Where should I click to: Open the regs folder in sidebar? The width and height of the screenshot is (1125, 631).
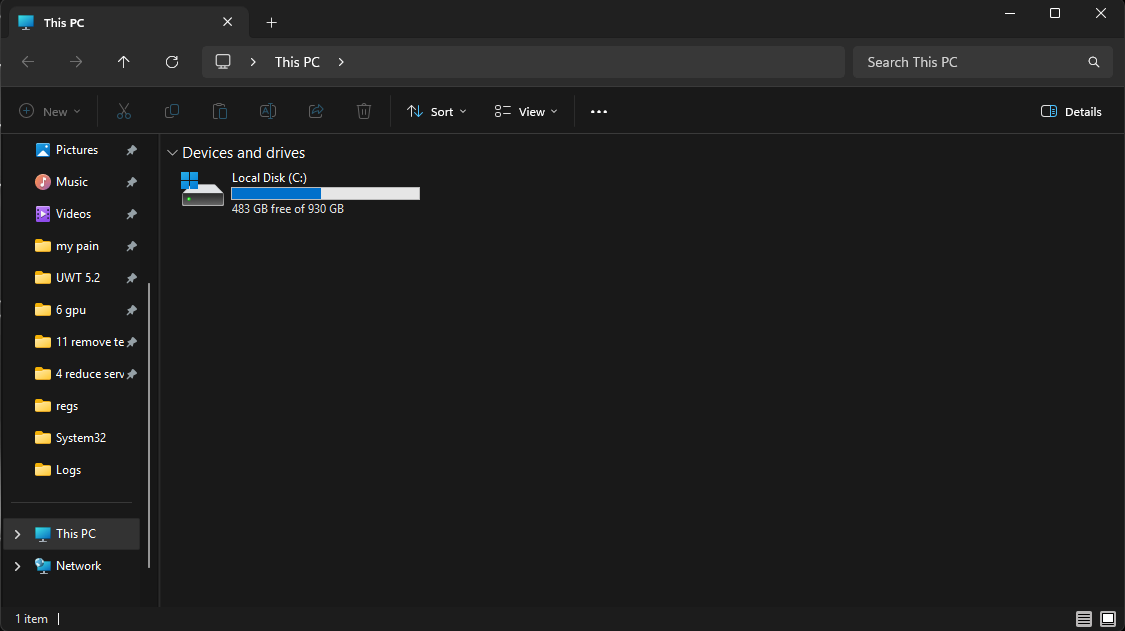pyautogui.click(x=67, y=406)
